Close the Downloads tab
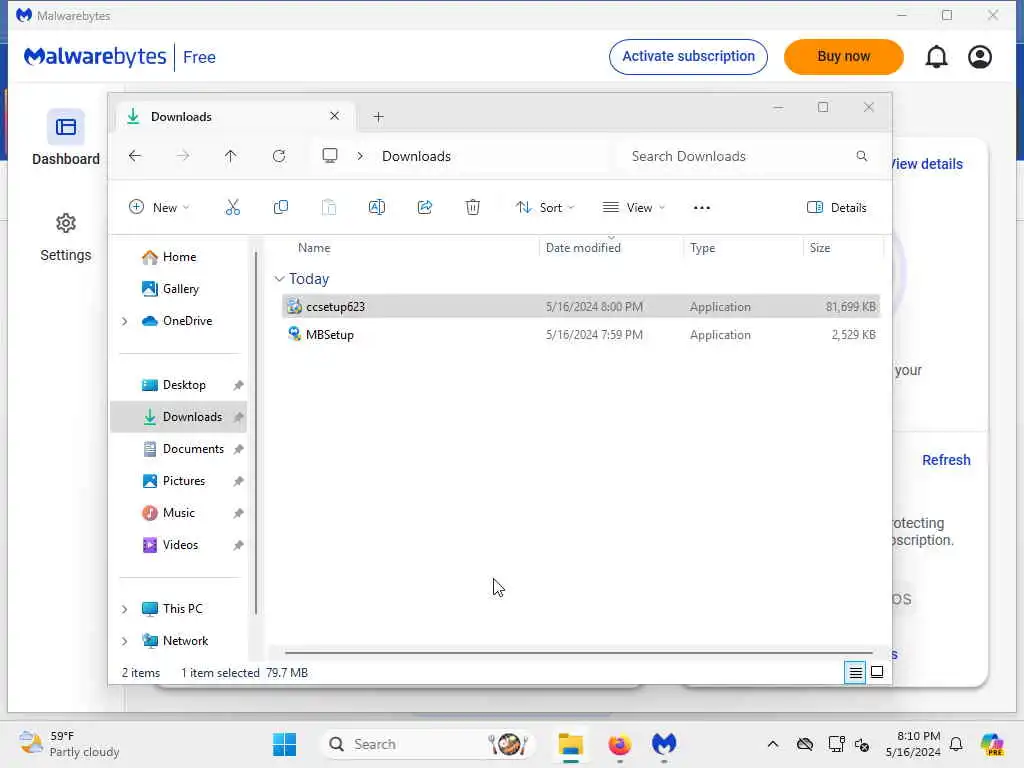 [334, 116]
